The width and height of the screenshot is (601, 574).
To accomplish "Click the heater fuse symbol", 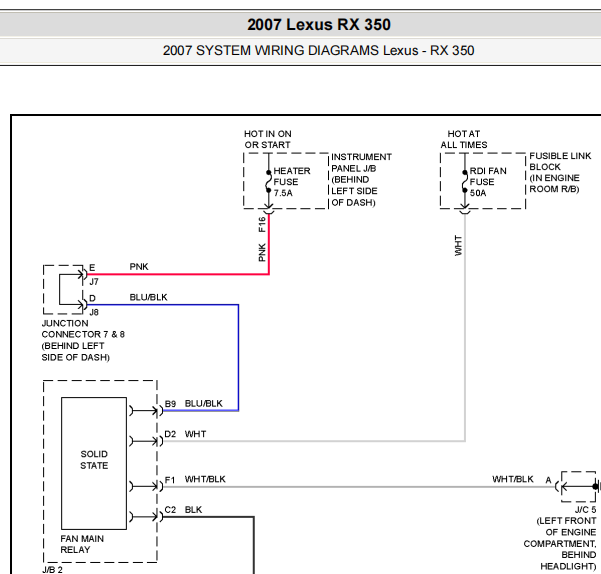I will [269, 182].
